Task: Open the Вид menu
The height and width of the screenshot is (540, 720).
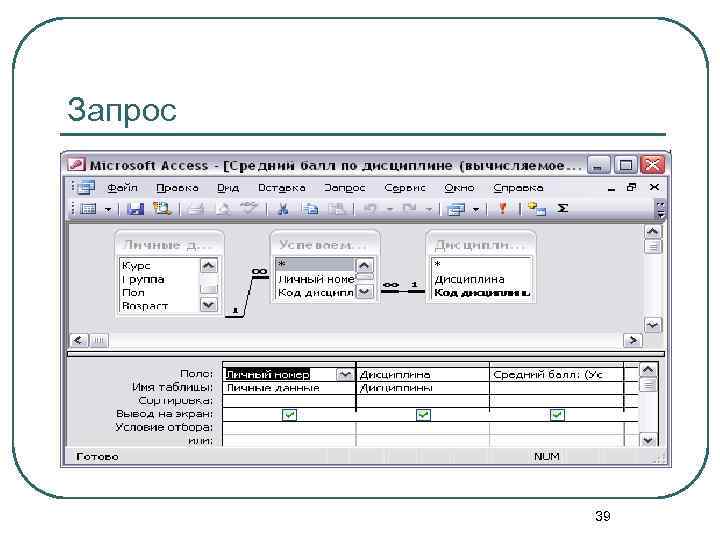Action: click(x=228, y=188)
